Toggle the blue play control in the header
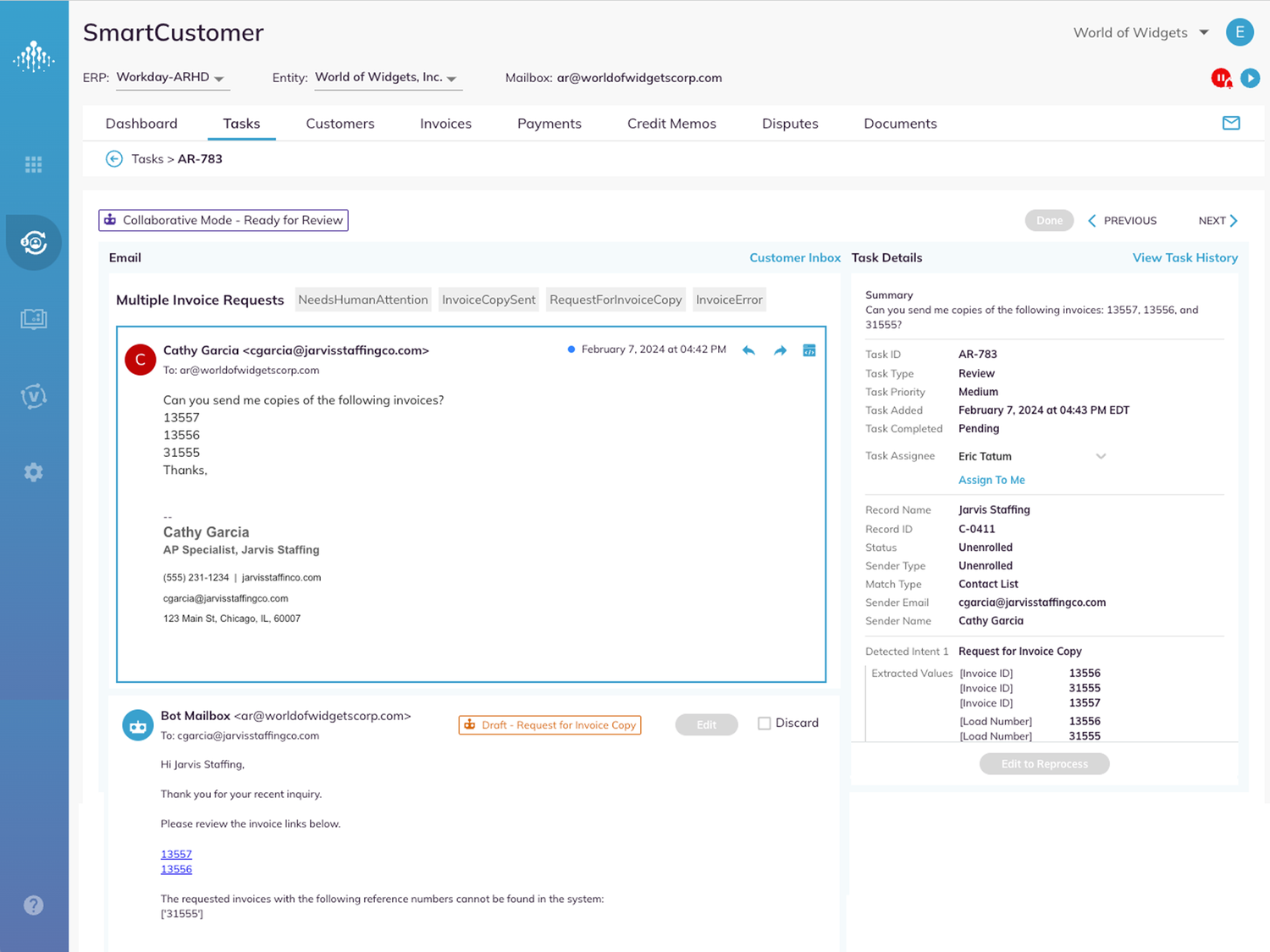Image resolution: width=1270 pixels, height=952 pixels. pos(1251,78)
